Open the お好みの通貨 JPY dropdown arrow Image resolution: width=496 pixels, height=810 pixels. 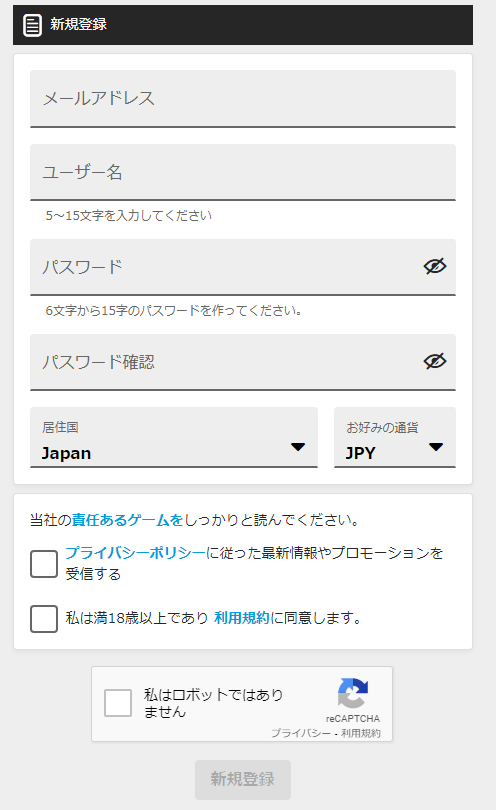pyautogui.click(x=436, y=447)
